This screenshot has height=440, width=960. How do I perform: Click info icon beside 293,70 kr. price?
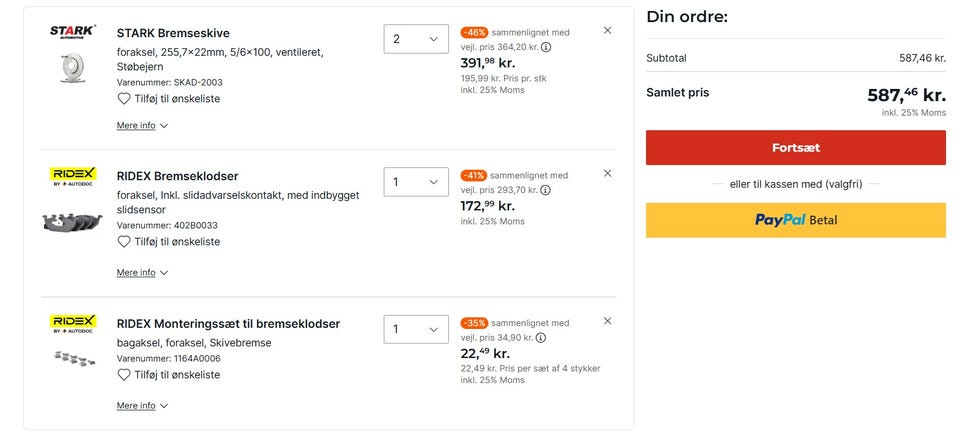click(x=546, y=189)
